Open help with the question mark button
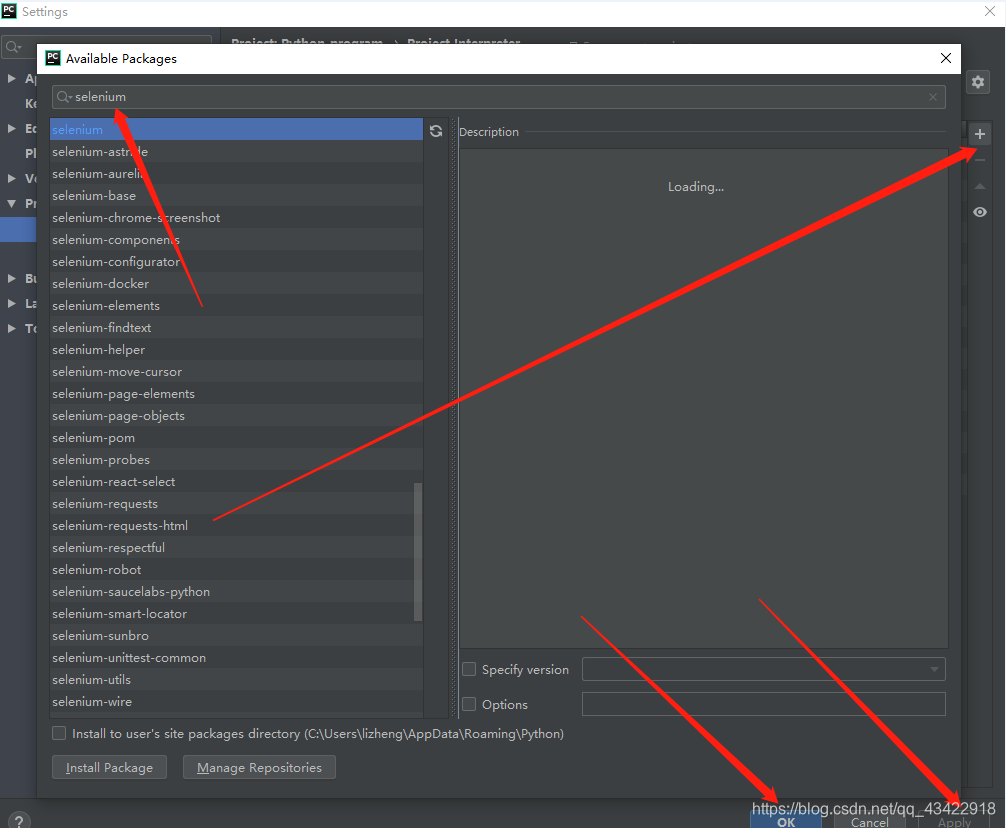Image resolution: width=1006 pixels, height=828 pixels. click(19, 820)
